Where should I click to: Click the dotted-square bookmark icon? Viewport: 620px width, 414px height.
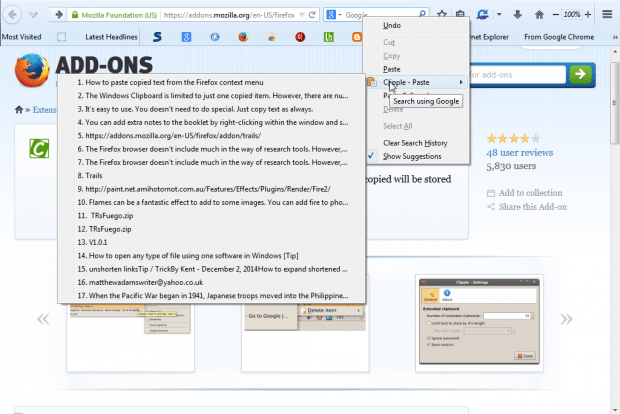click(61, 37)
